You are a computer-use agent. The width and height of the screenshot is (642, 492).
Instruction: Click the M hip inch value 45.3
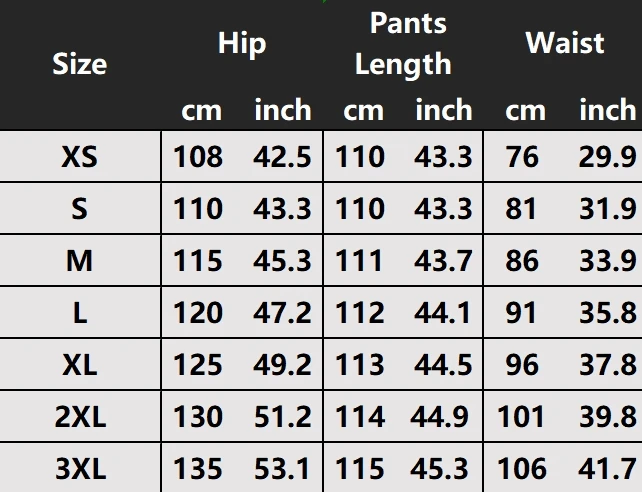282,261
